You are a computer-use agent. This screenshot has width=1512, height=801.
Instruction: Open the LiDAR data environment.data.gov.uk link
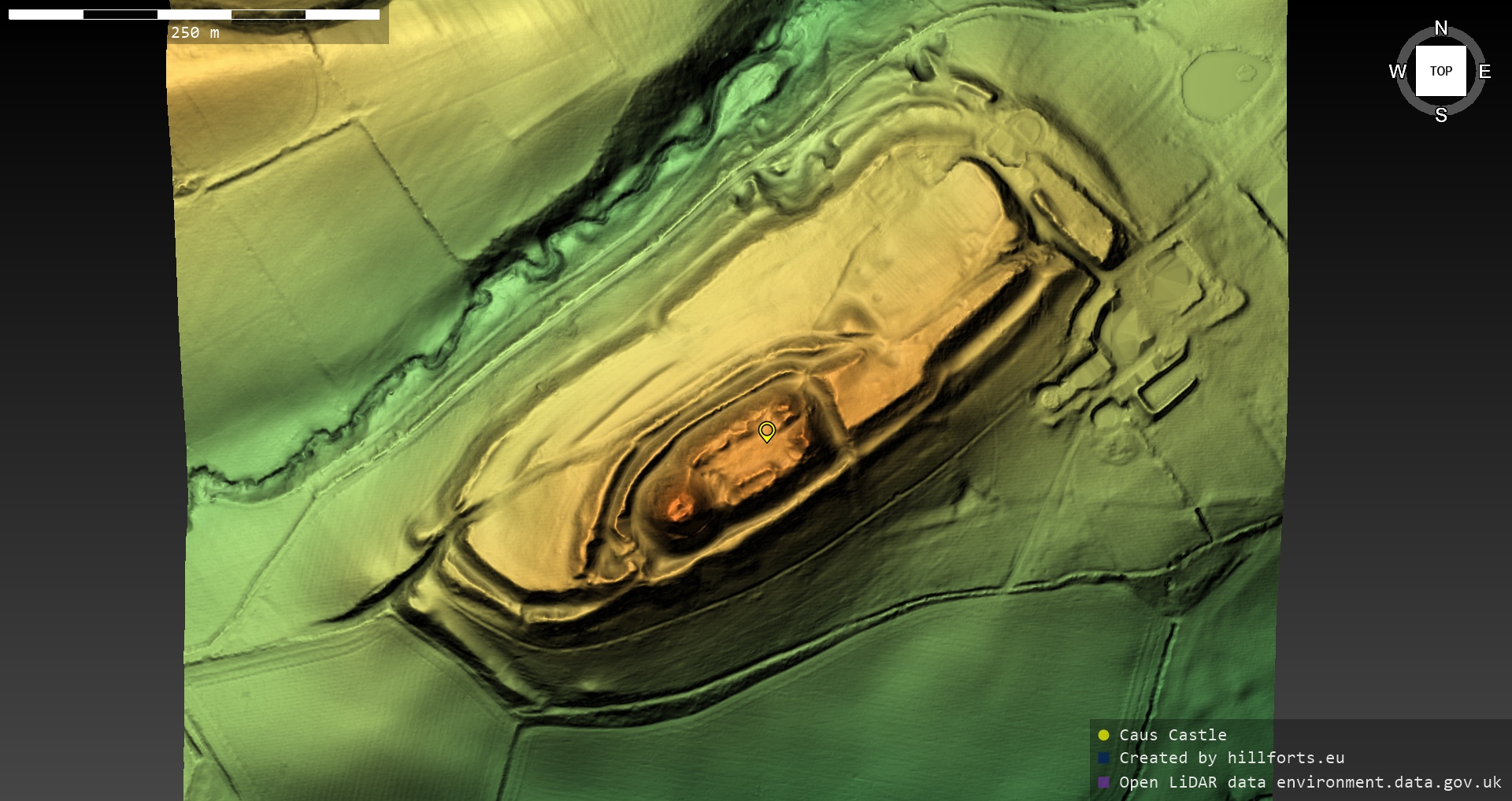pos(1310,782)
